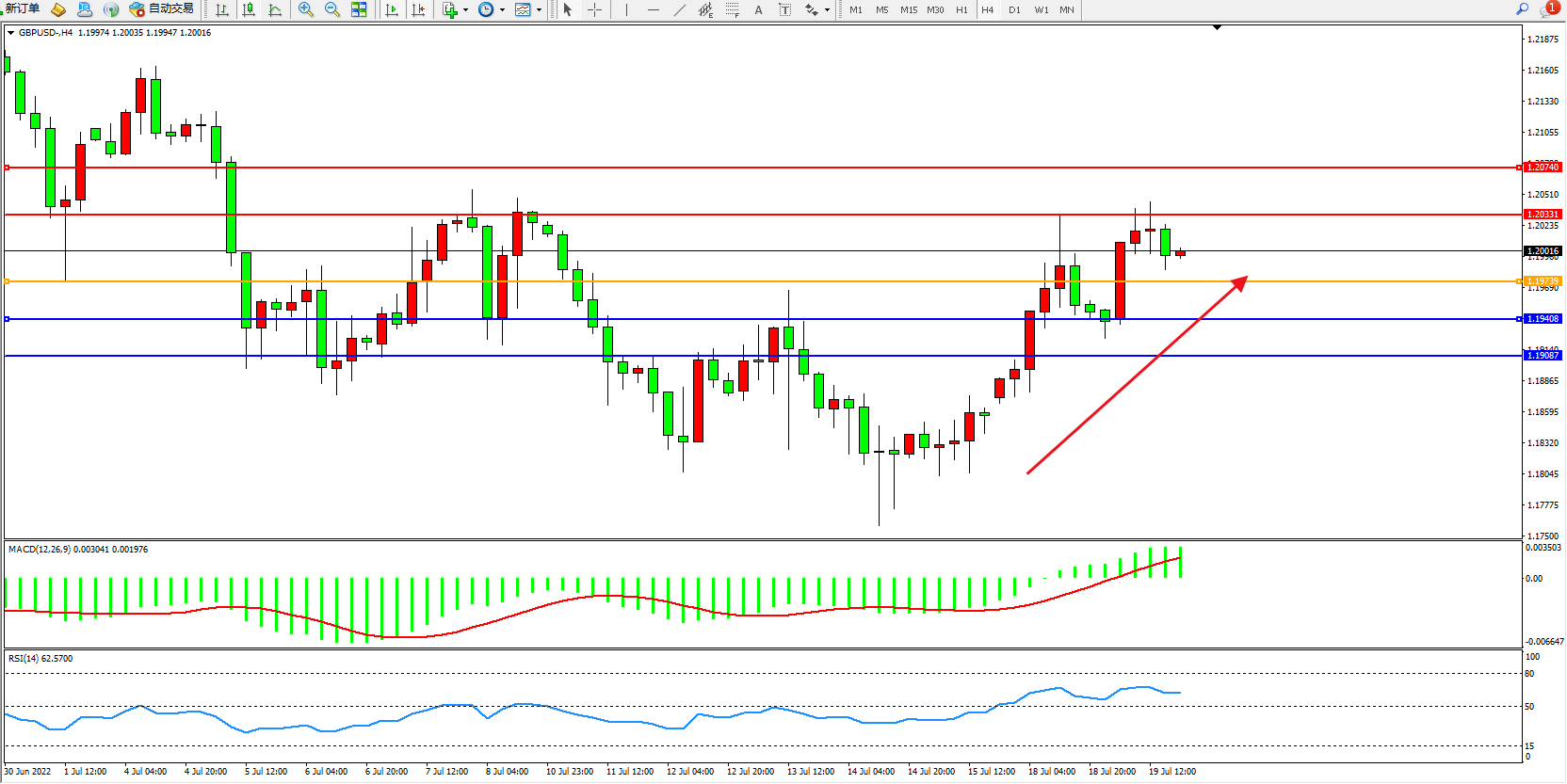Select the horizontal line drawing tool
Image resolution: width=1567 pixels, height=784 pixels.
654,9
